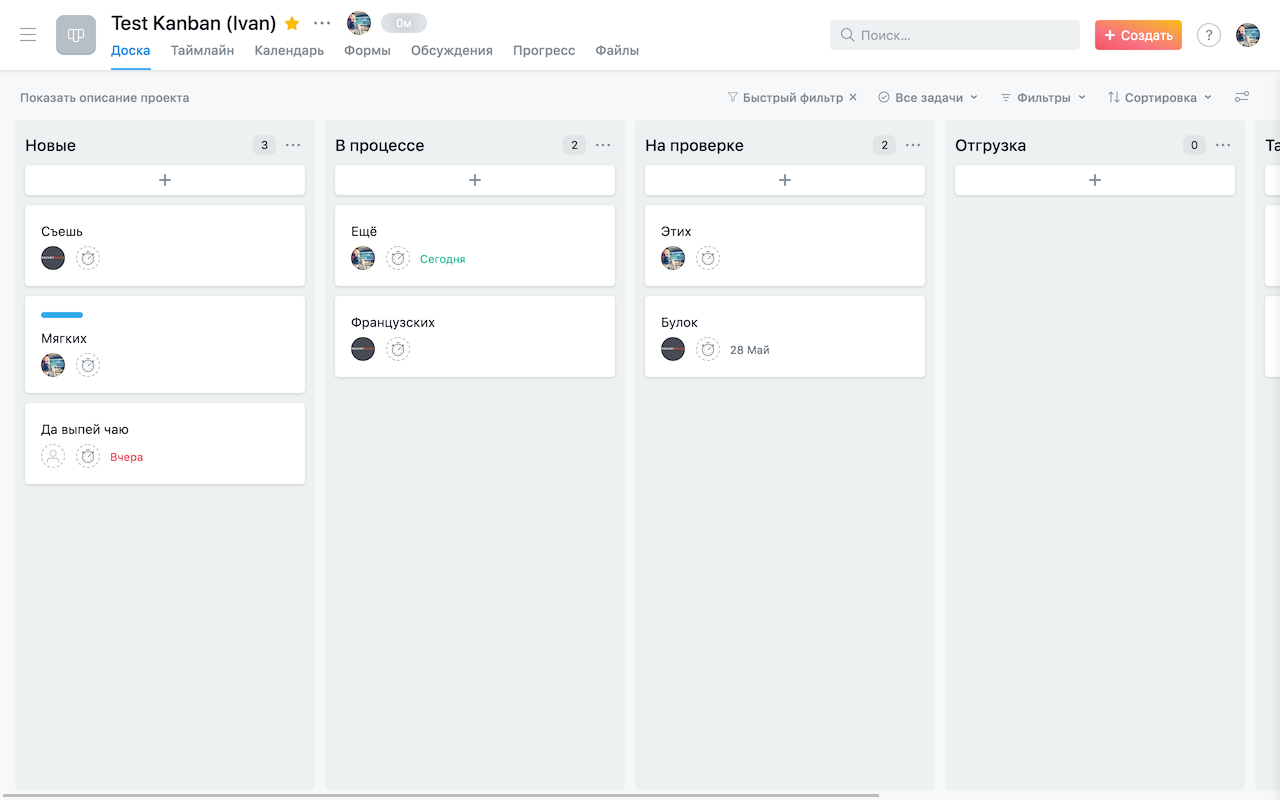Viewport: 1280px width, 800px height.
Task: Open project options via dots beside the title
Action: point(321,22)
